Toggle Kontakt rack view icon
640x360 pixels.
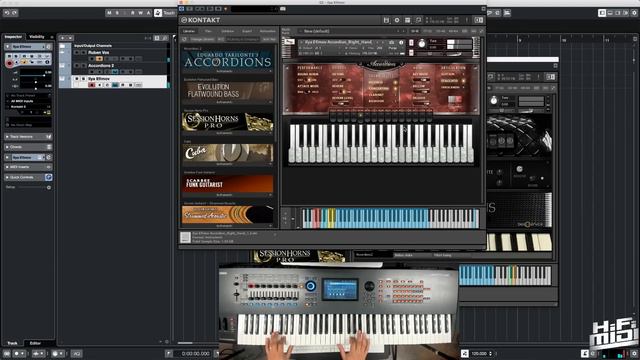click(407, 20)
